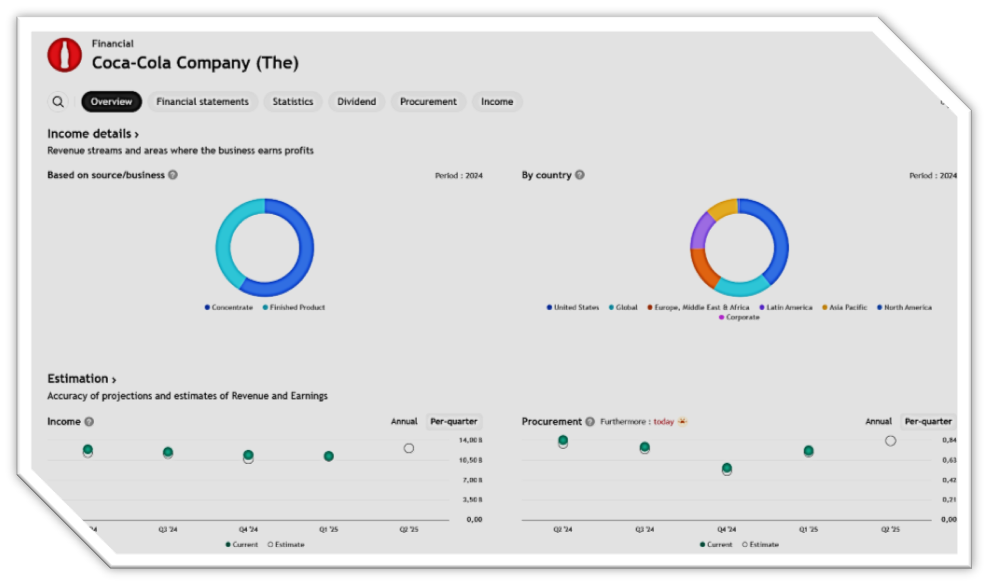Click Income chart data point for Q3 '24
This screenshot has width=989, height=585.
coord(168,452)
